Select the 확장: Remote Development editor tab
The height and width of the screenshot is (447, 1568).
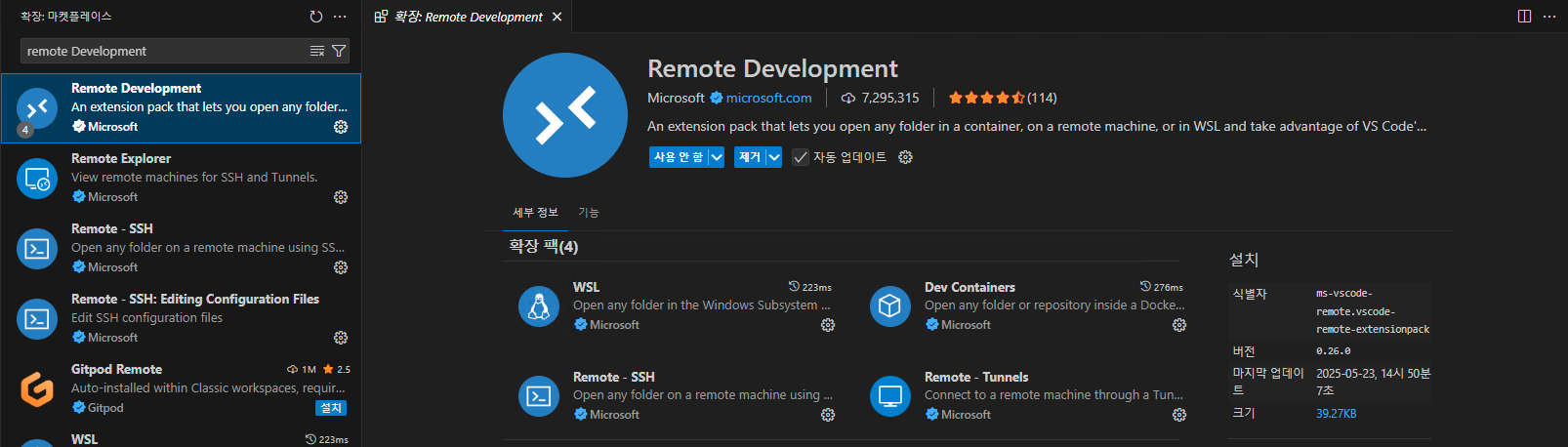[x=470, y=17]
